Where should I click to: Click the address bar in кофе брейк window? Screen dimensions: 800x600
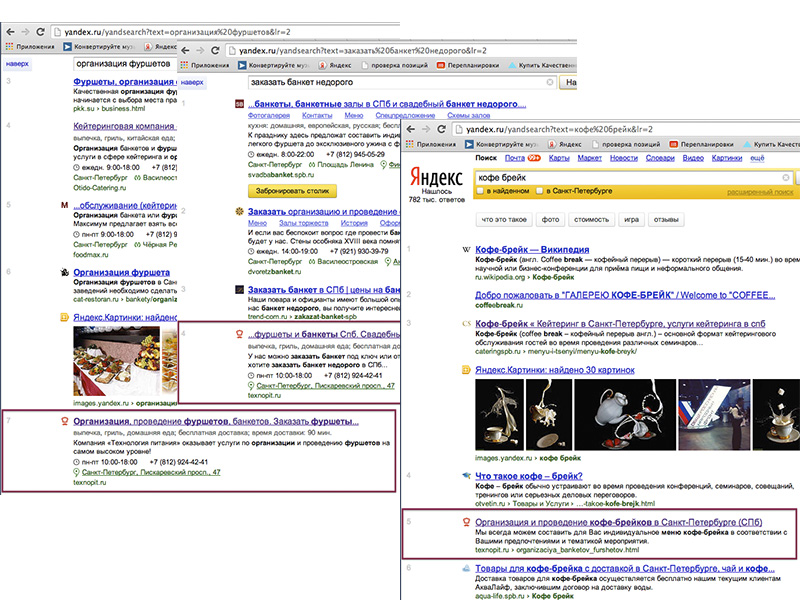point(628,129)
